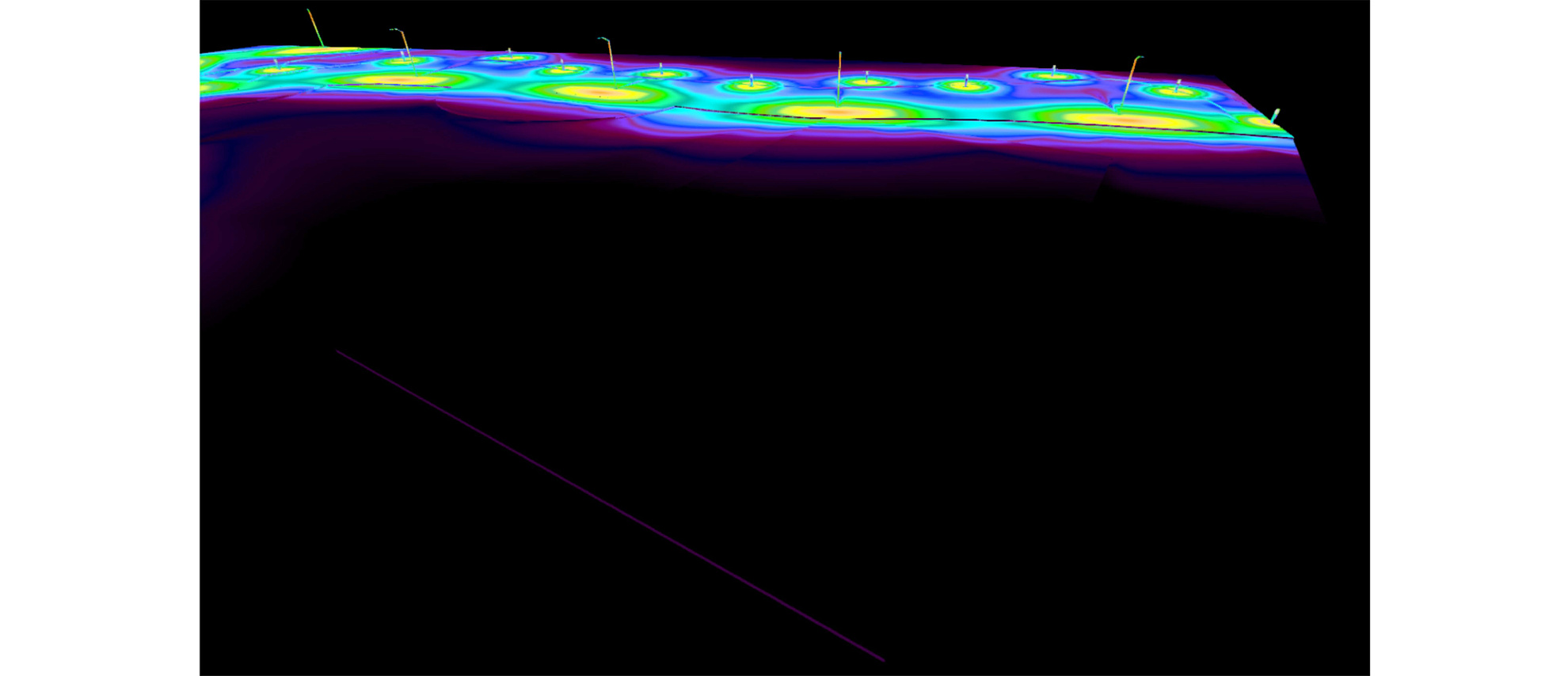Image resolution: width=1568 pixels, height=676 pixels.
Task: Select the tall straight pole in the center
Action: coord(839,78)
